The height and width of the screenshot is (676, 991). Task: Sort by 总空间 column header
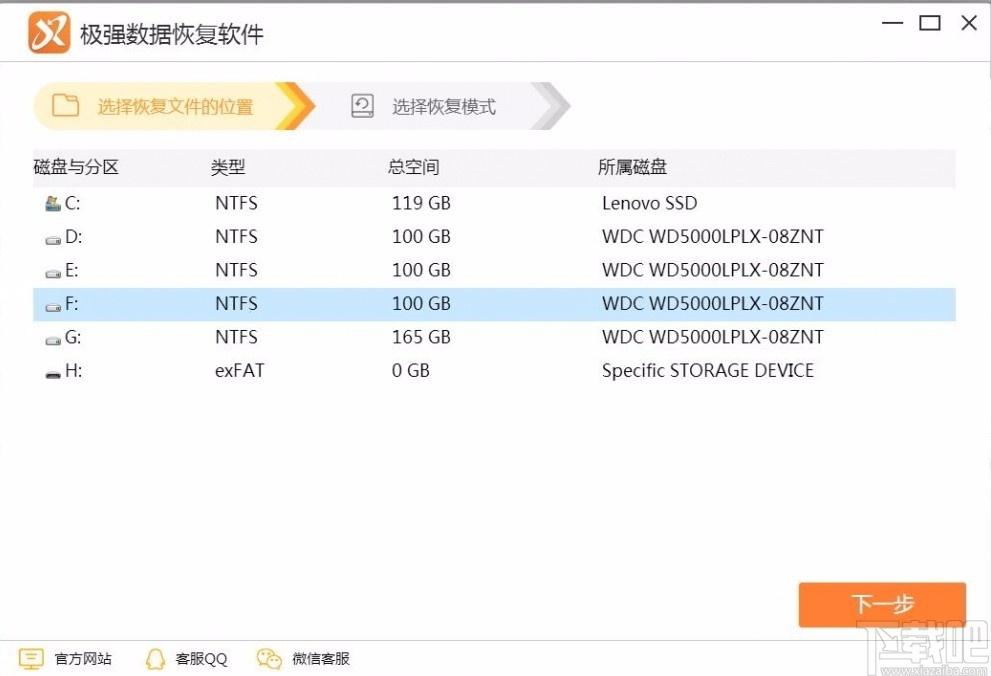[413, 167]
